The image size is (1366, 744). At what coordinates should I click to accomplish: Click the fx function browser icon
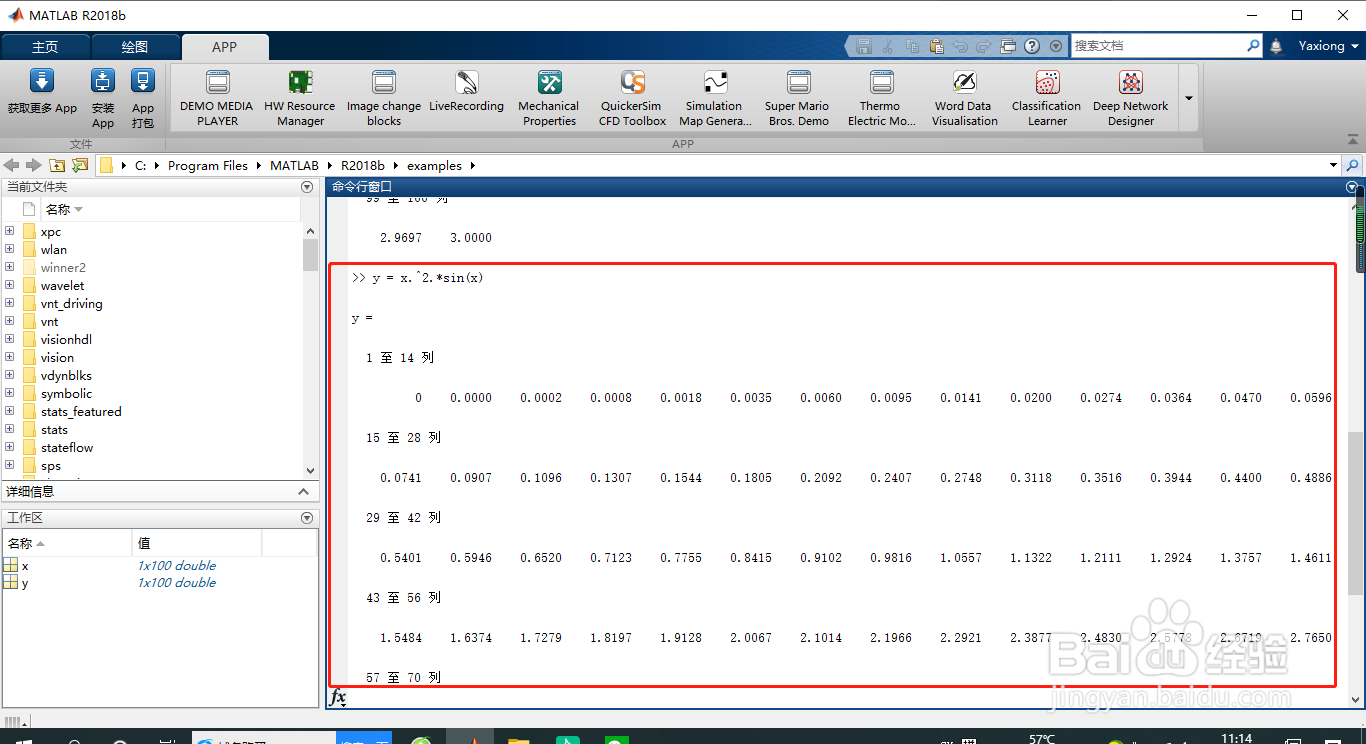coord(338,697)
